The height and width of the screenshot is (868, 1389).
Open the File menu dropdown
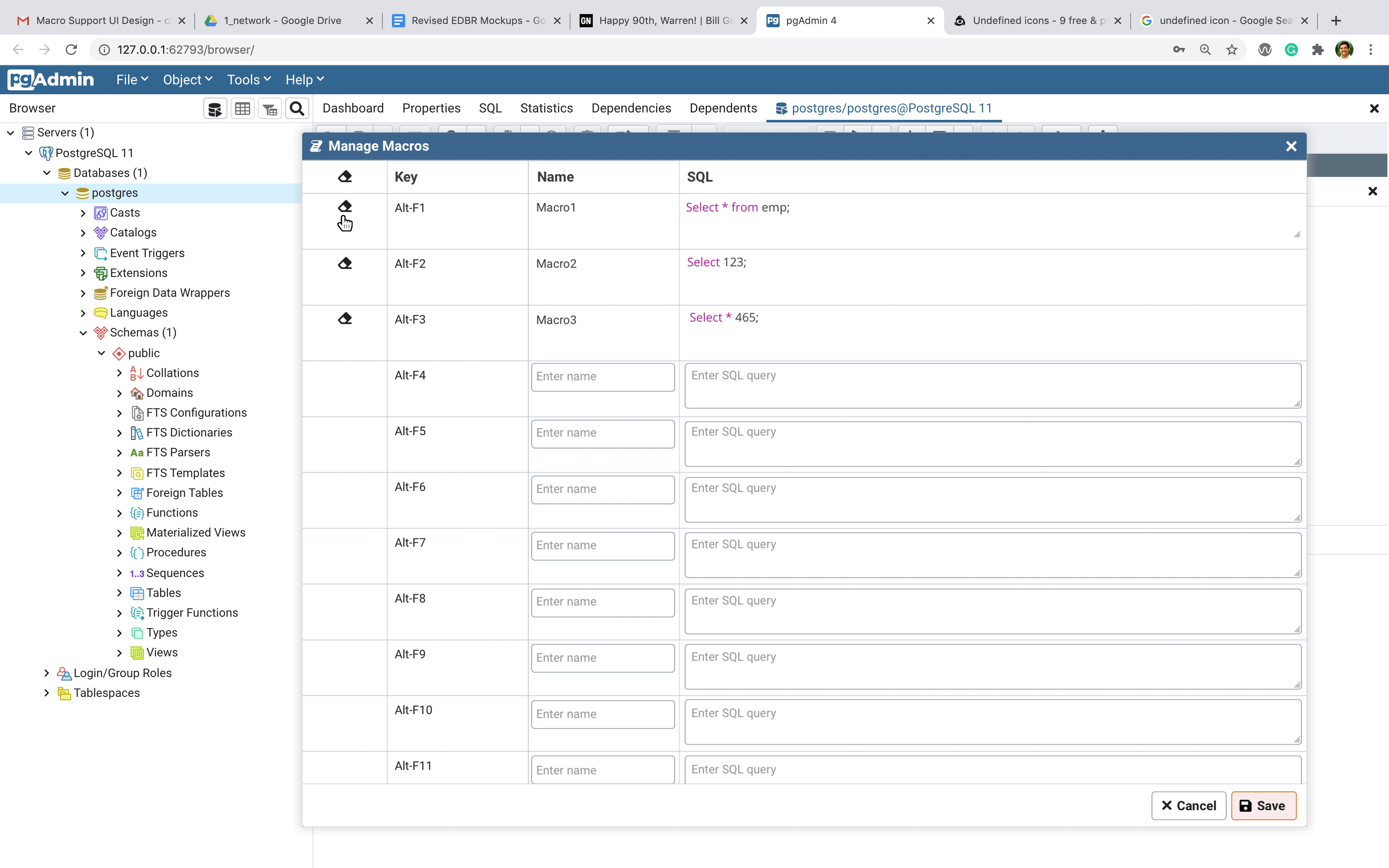tap(132, 80)
